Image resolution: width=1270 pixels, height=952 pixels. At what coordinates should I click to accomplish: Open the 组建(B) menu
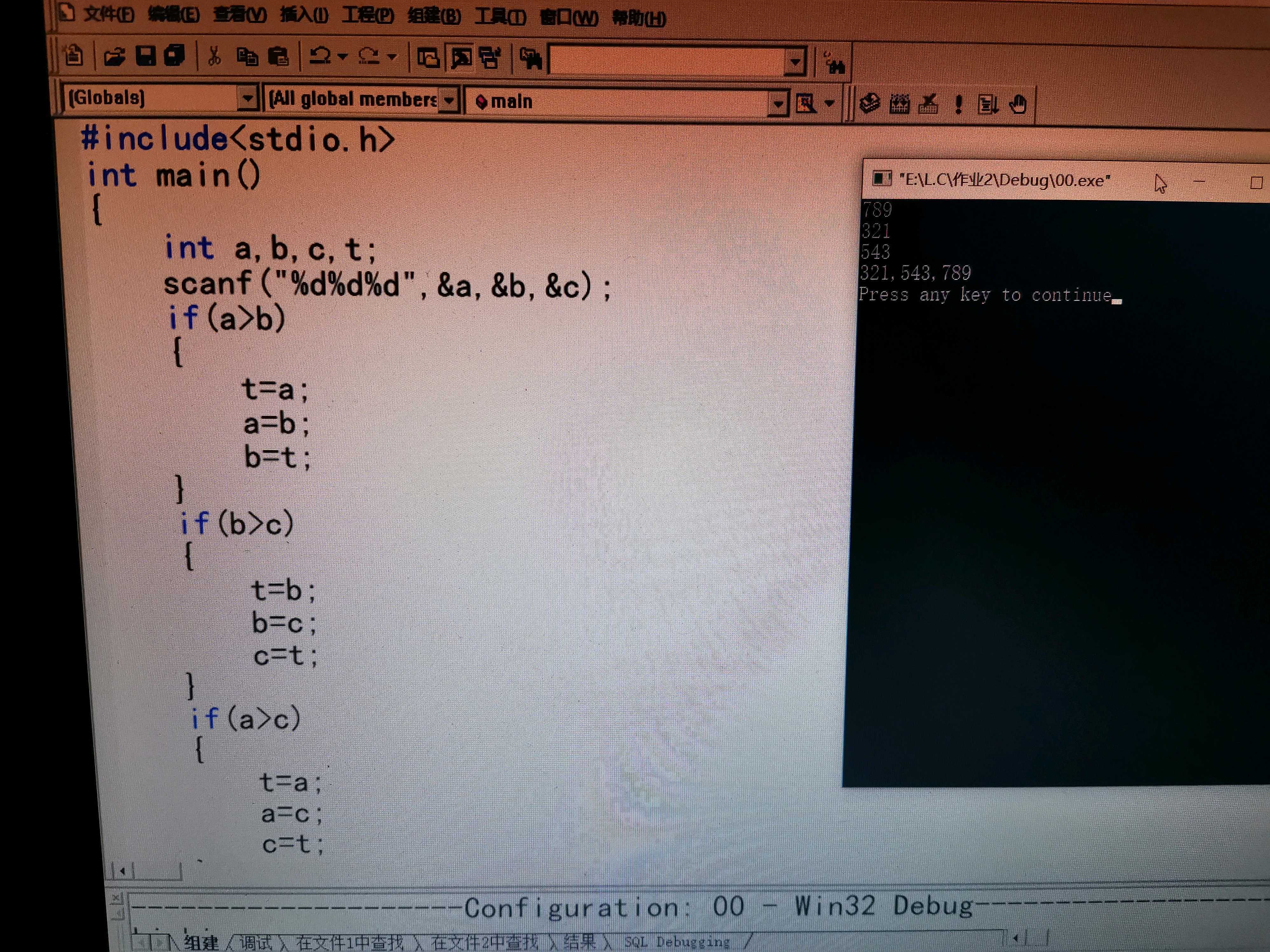coord(434,16)
